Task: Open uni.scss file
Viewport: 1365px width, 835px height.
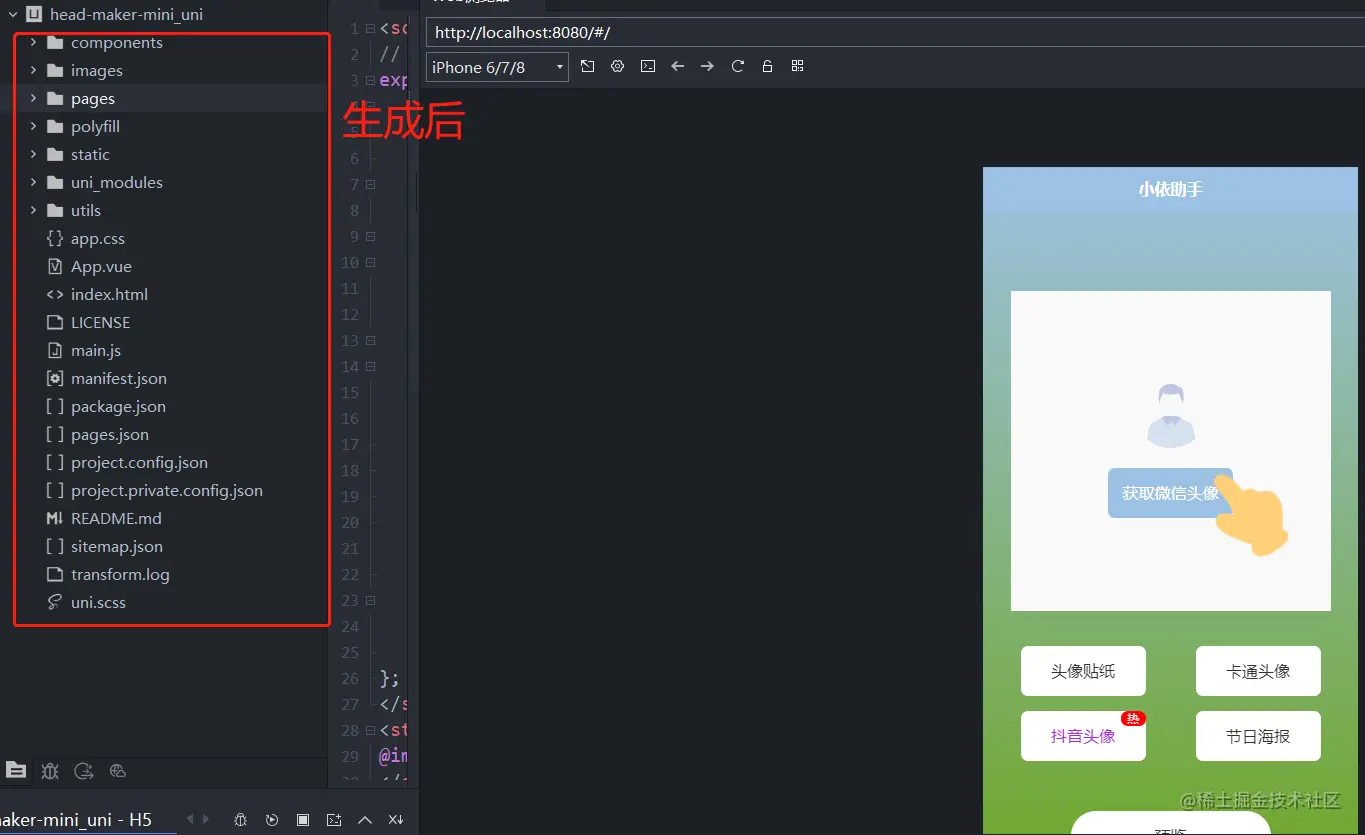Action: (x=98, y=603)
